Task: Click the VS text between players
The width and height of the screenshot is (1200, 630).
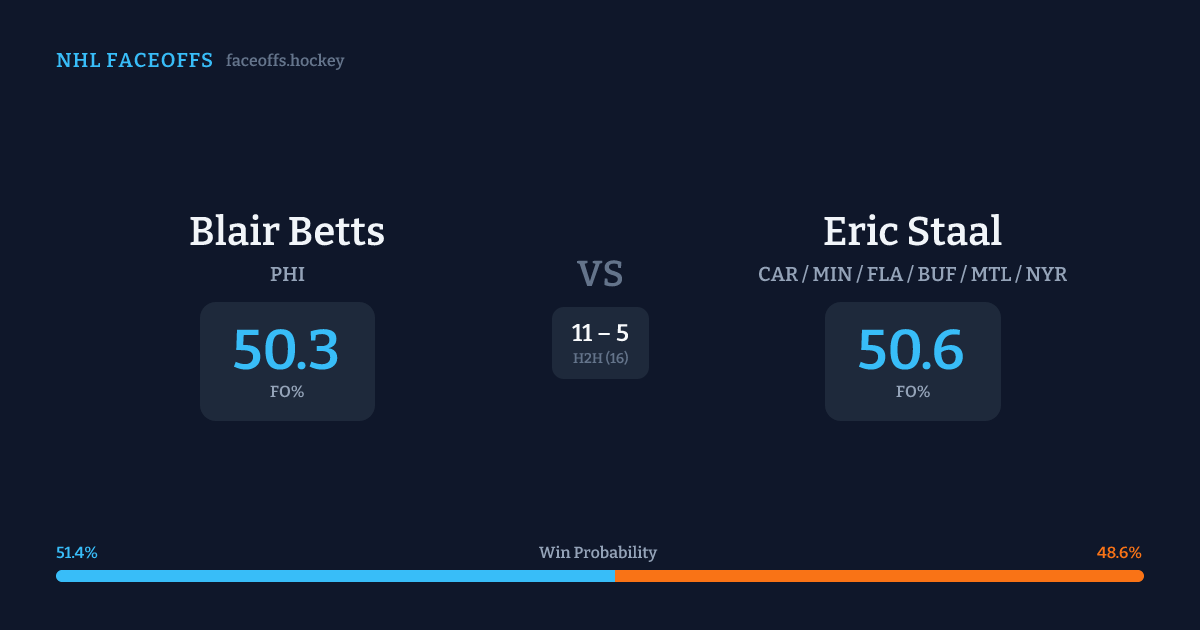Action: click(x=600, y=274)
